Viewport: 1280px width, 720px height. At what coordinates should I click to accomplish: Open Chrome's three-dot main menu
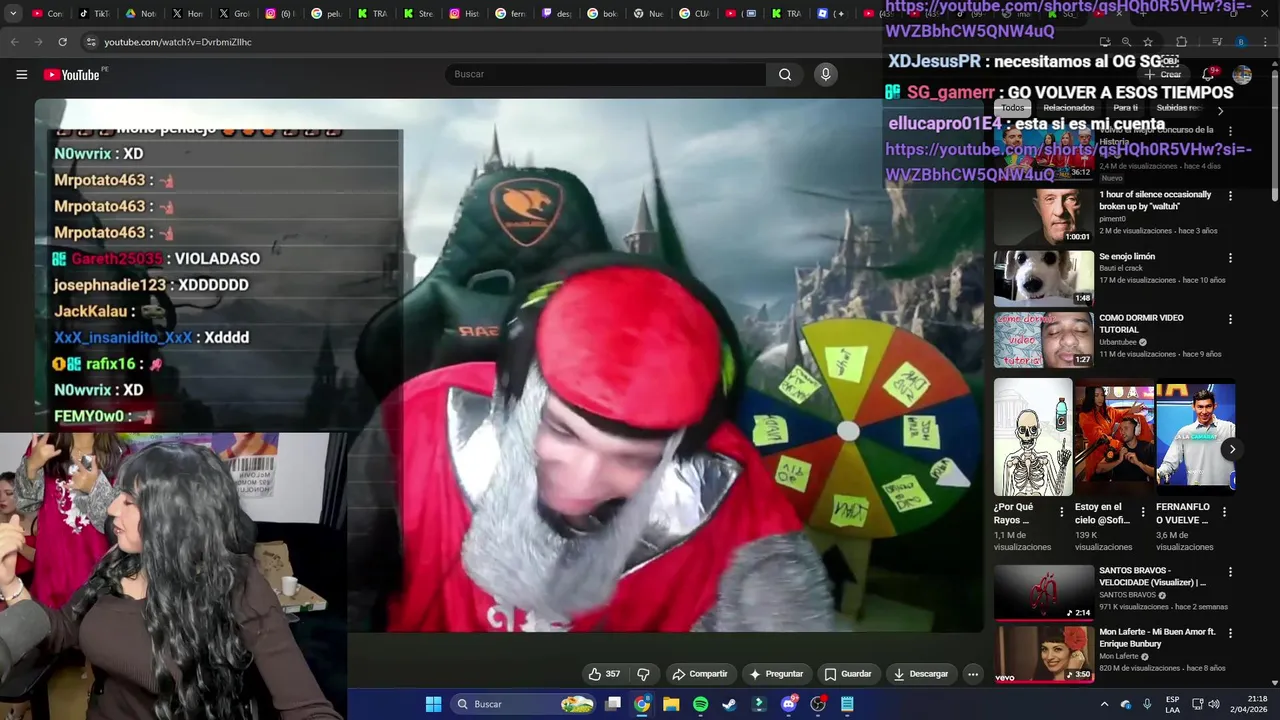click(1263, 42)
